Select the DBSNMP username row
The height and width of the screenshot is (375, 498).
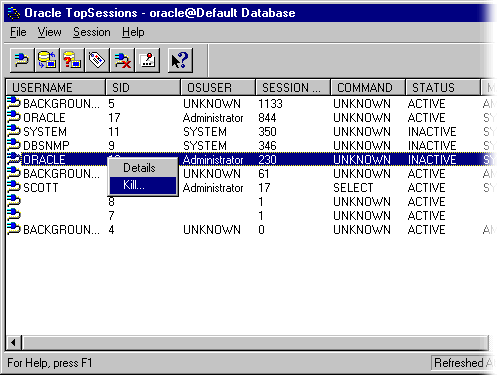tap(46, 146)
